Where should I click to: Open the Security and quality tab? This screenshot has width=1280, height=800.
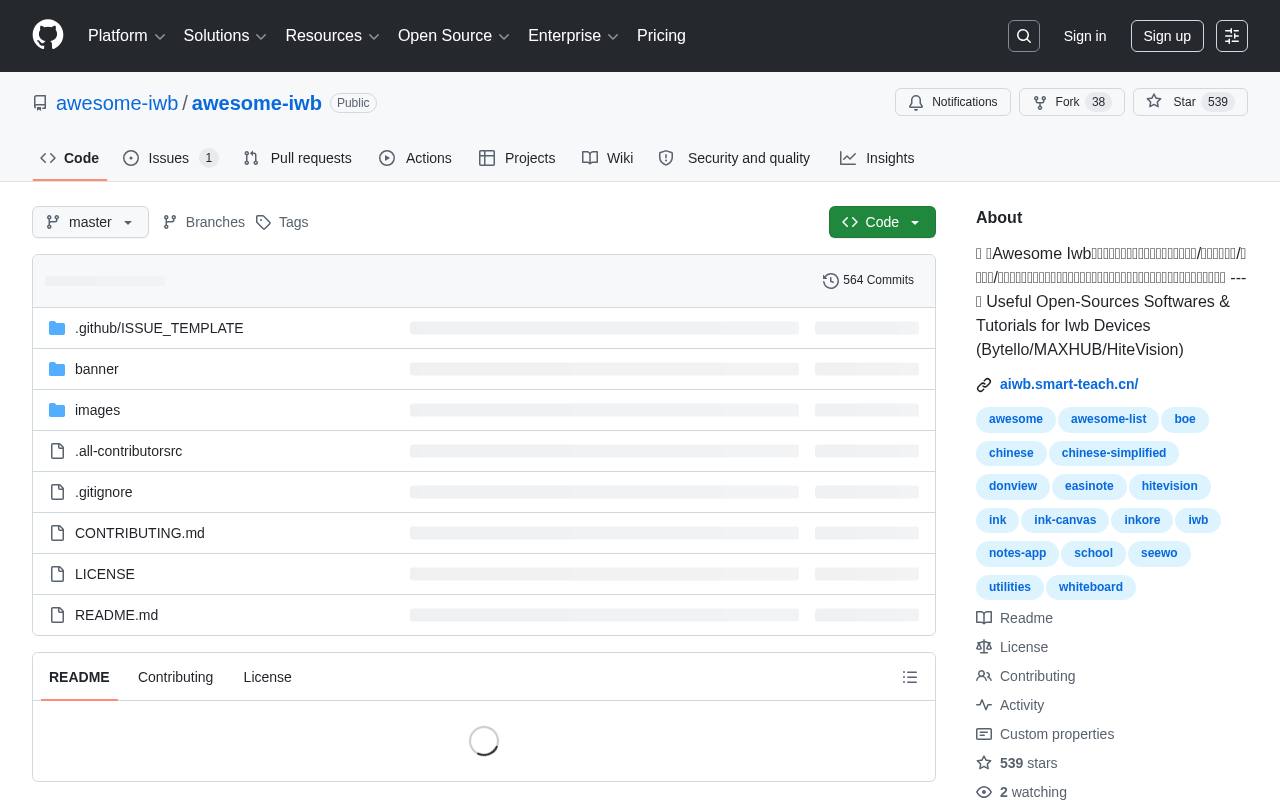(x=734, y=158)
